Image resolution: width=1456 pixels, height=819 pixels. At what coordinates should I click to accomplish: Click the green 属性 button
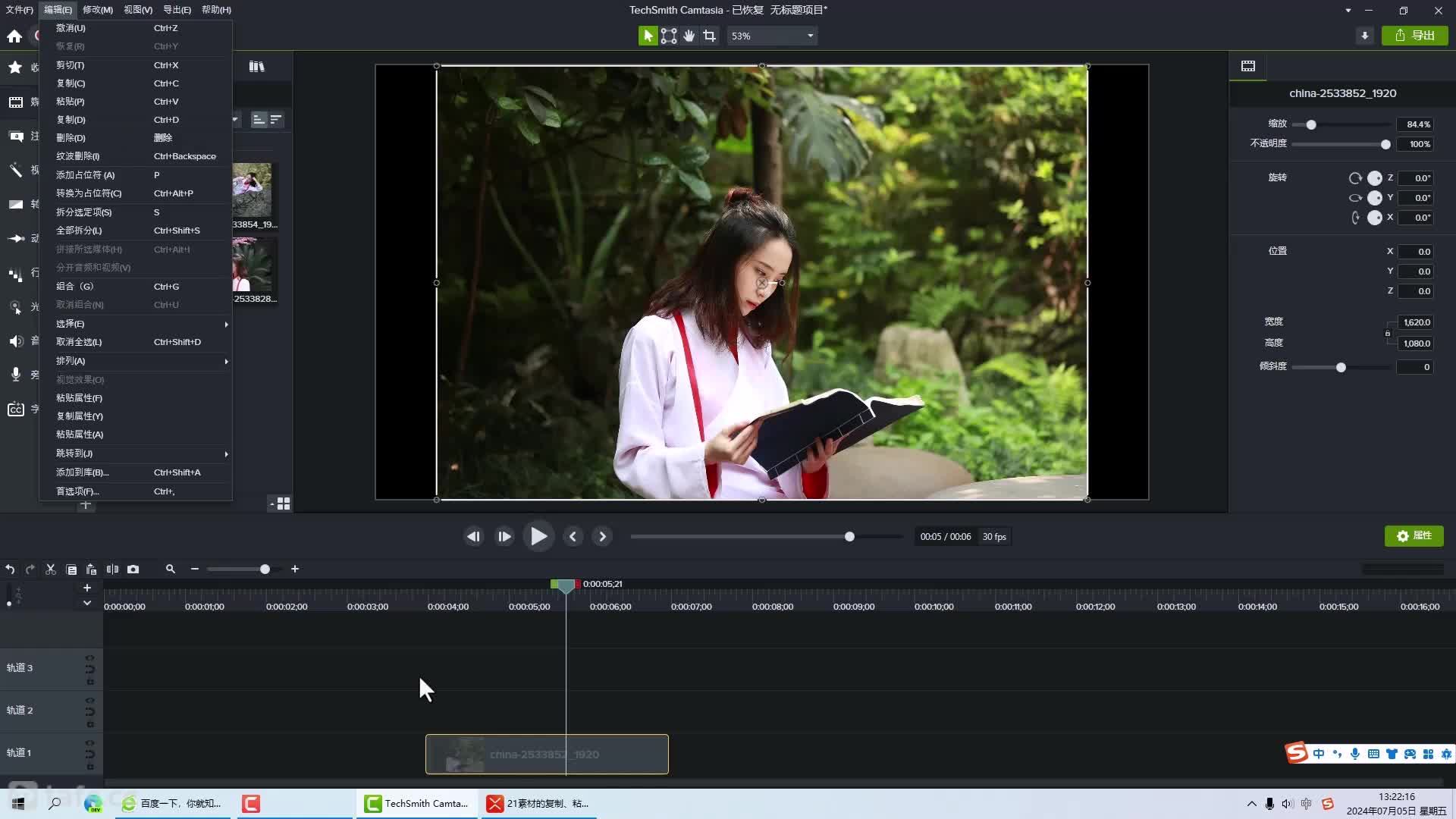click(1414, 536)
